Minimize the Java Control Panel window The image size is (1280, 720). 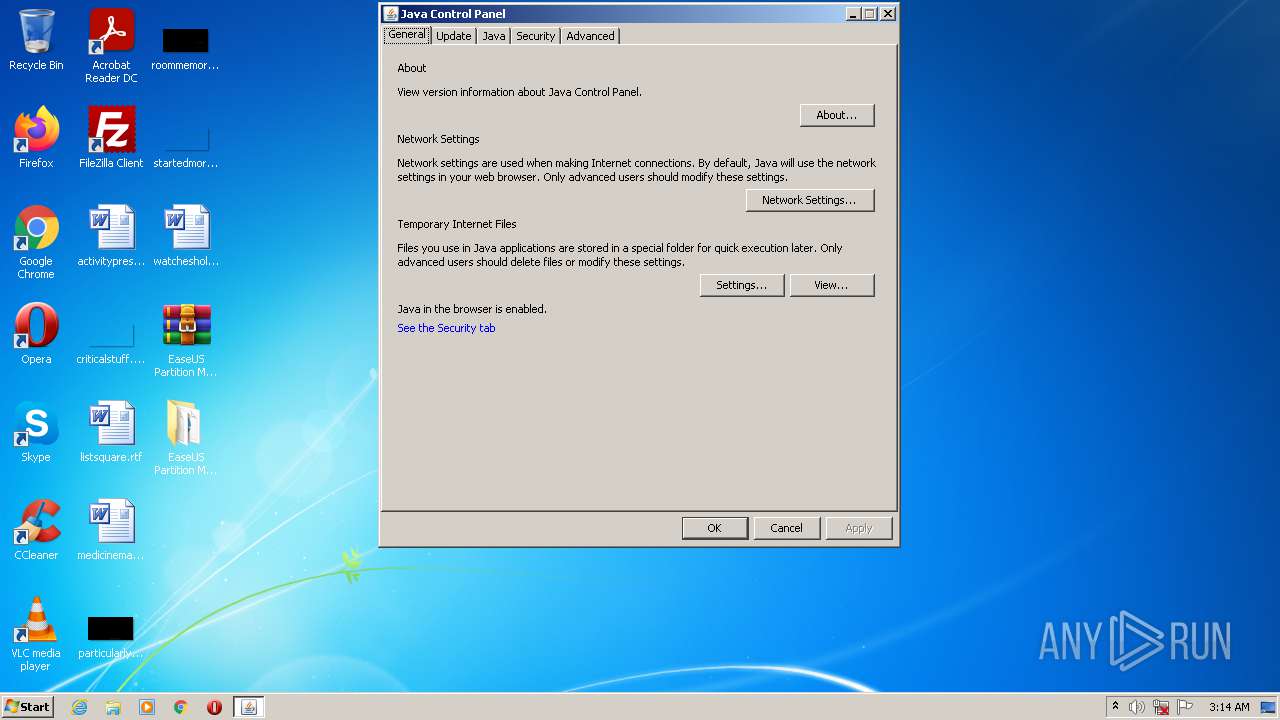tap(853, 14)
